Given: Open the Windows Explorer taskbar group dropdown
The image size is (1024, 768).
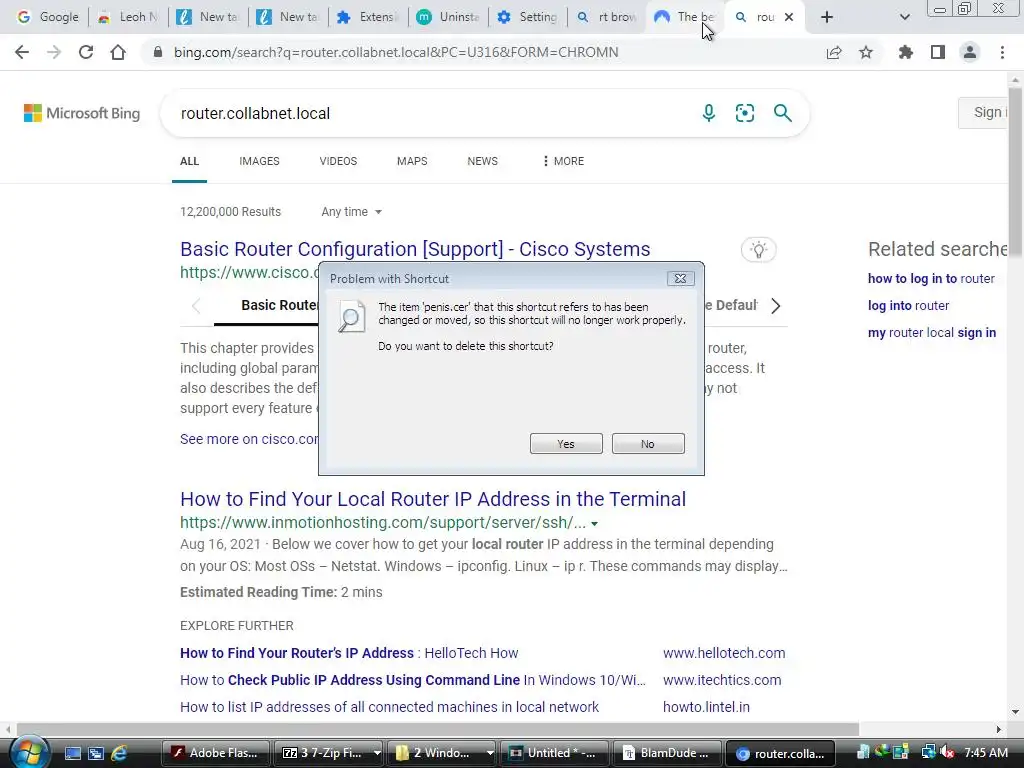Looking at the screenshot, I should point(490,753).
